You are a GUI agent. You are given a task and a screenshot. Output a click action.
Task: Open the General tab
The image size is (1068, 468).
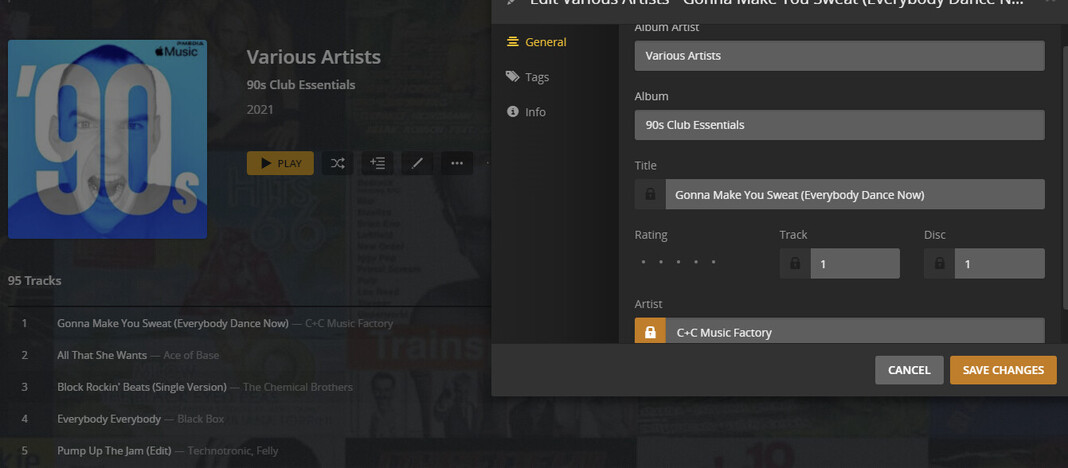click(537, 42)
